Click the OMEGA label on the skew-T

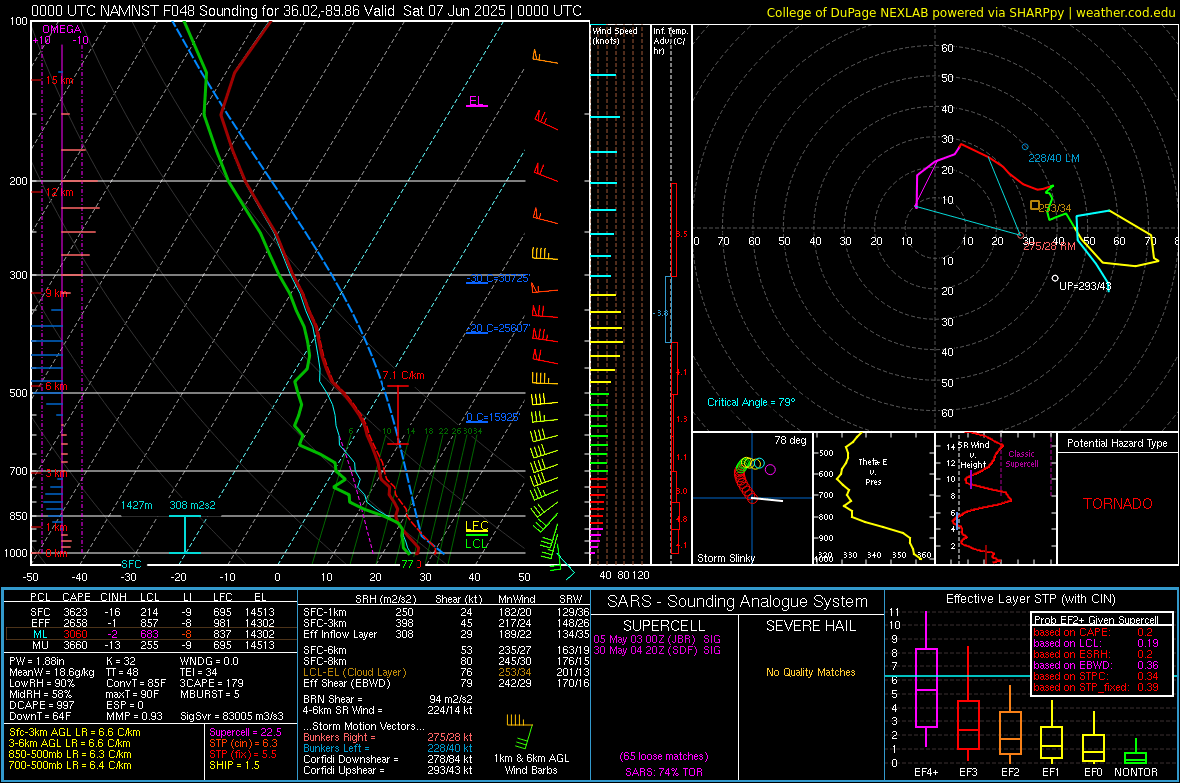tap(62, 29)
